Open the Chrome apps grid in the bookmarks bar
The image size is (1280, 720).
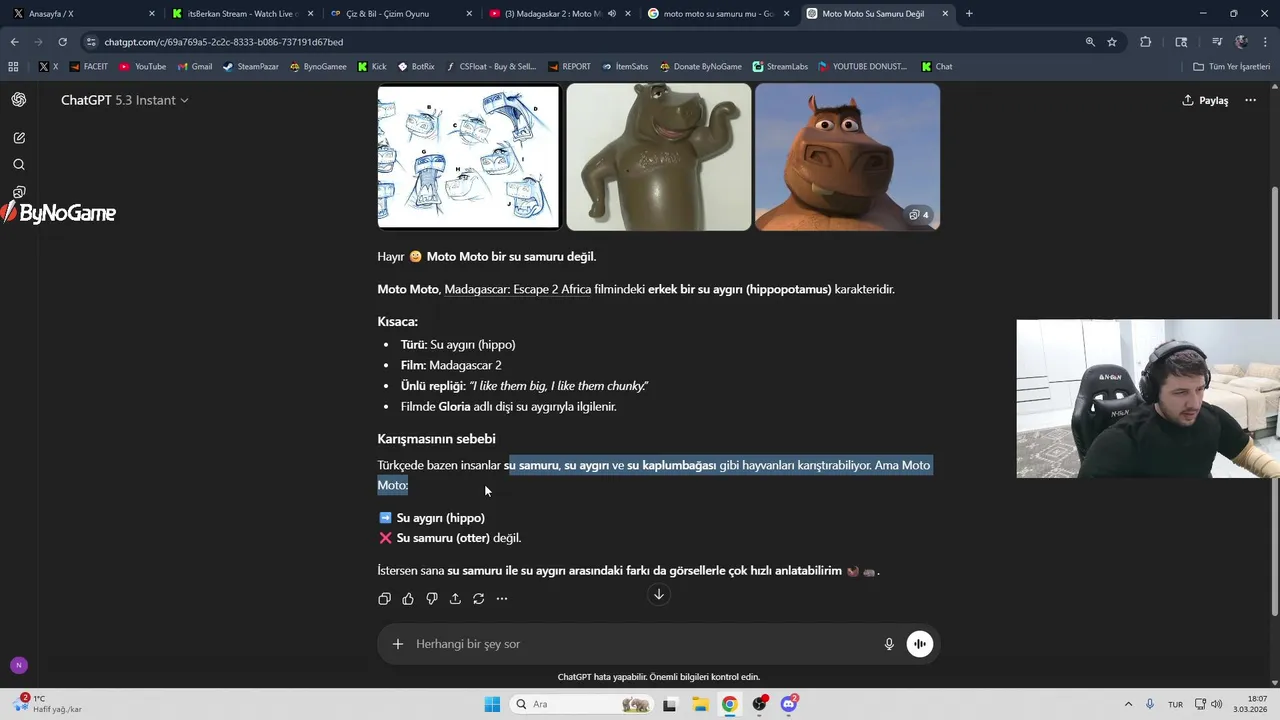point(13,67)
